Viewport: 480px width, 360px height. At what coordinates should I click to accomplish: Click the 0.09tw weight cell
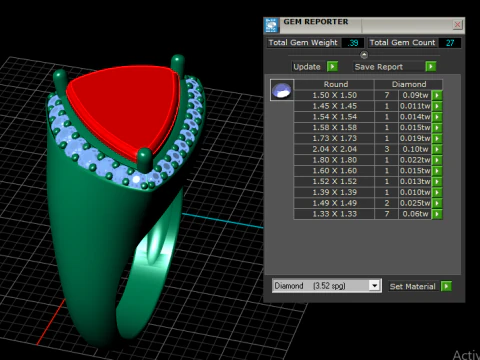(x=415, y=95)
